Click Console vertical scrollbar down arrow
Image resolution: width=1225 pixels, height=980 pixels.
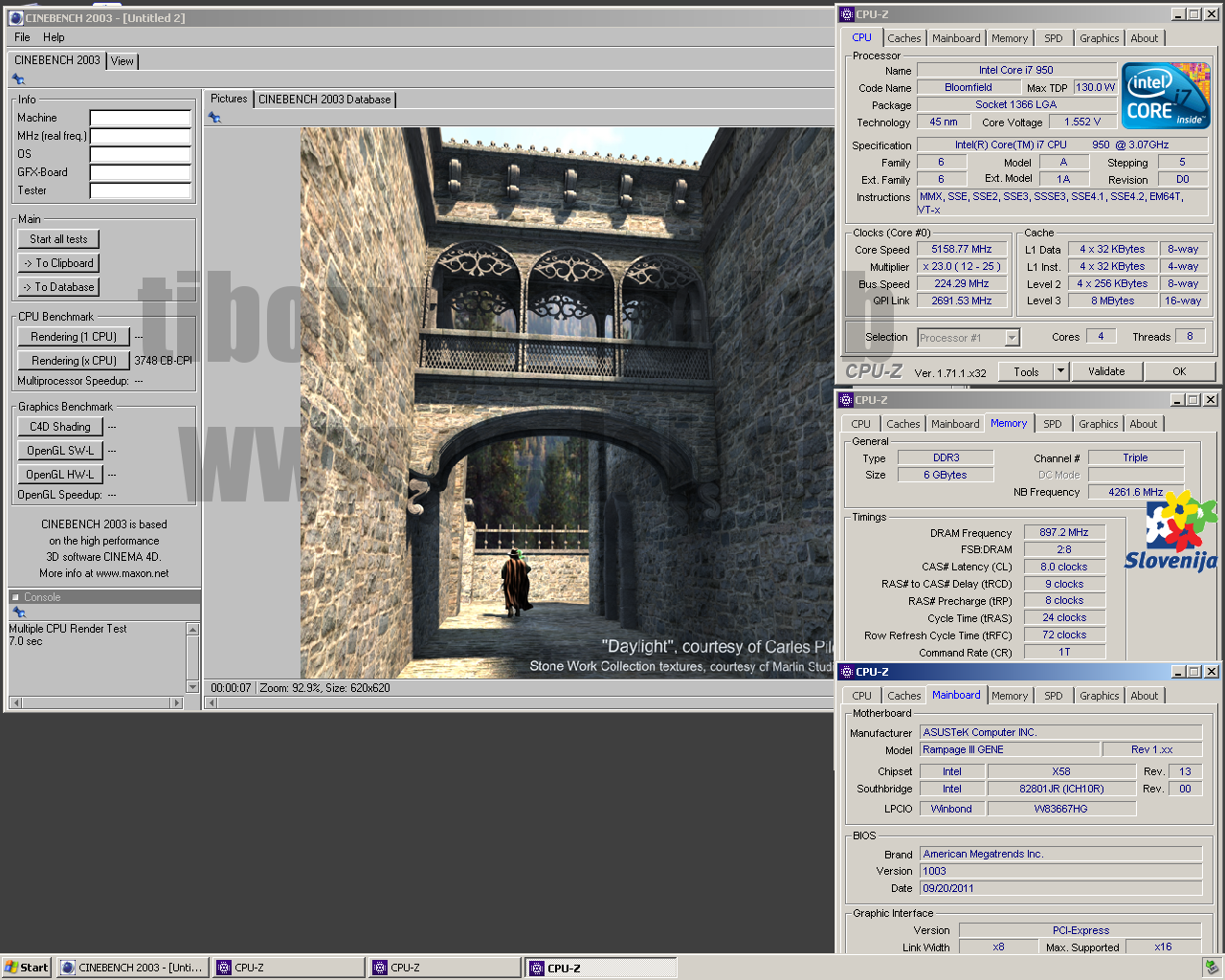pyautogui.click(x=192, y=686)
